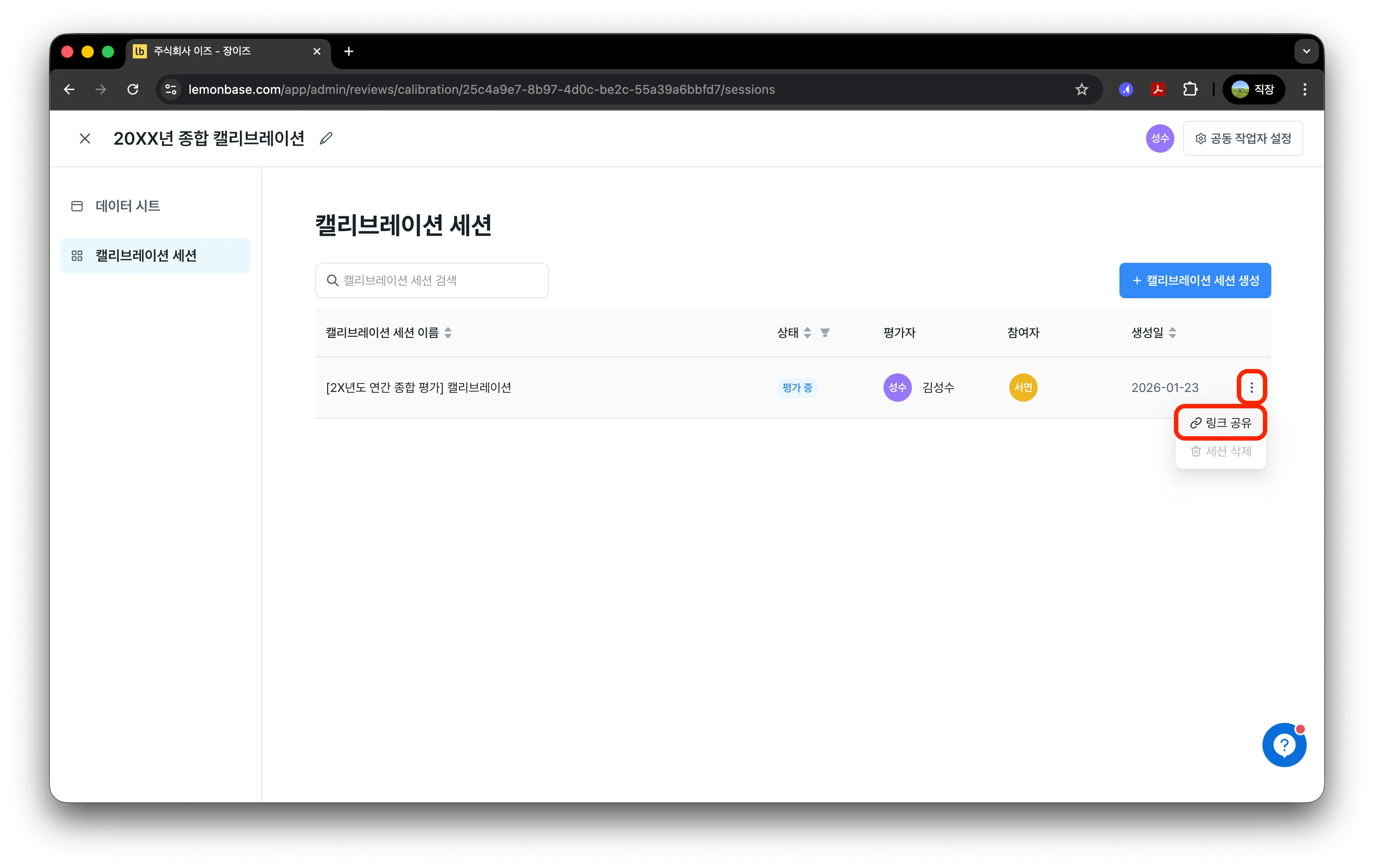Open the [2X년도 연간 종합 평가] 캘리브레이션 session
Viewport: 1374px width, 868px height.
(x=418, y=388)
